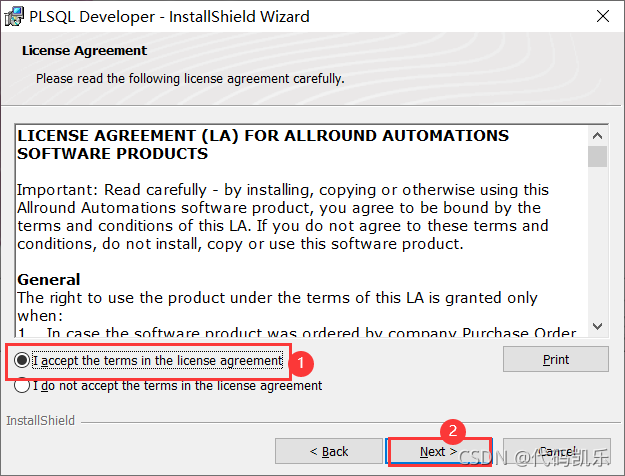Click the PLSQL Developer installer icon in title bar
Screen dimensions: 625x476
14,17
